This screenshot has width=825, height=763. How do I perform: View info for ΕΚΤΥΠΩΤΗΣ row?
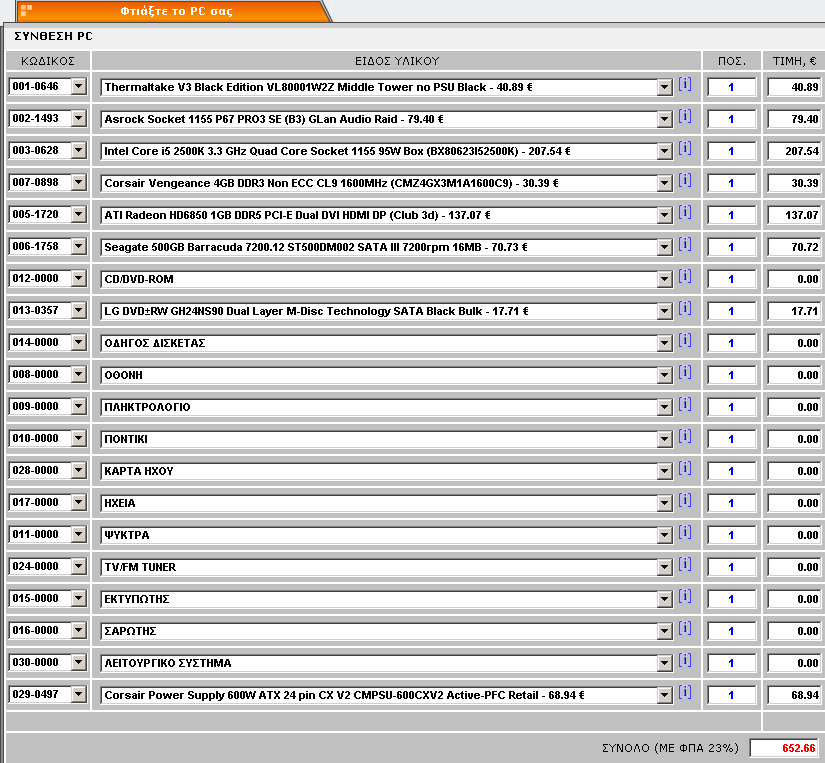685,596
